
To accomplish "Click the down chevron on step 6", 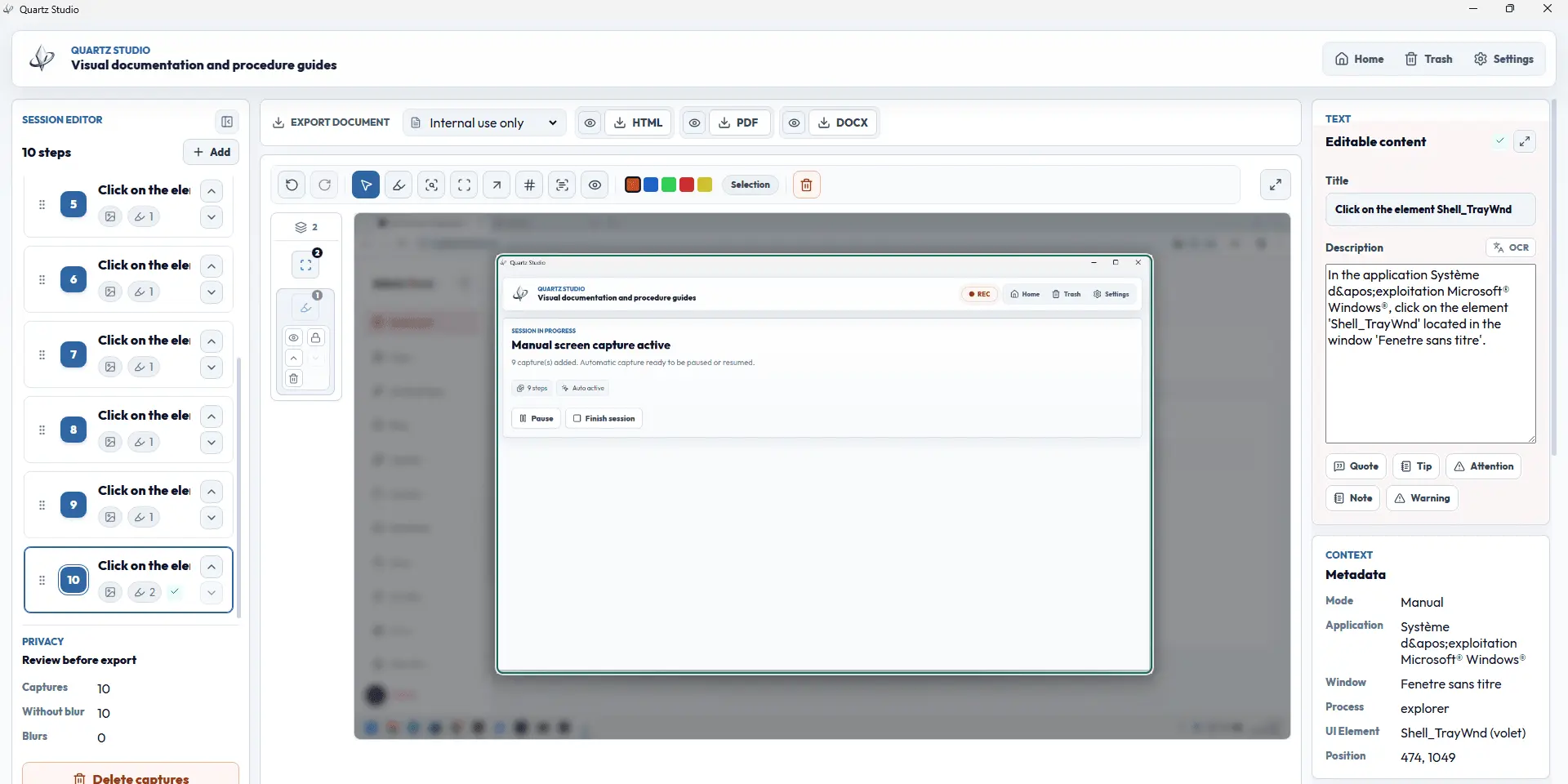I will (212, 292).
